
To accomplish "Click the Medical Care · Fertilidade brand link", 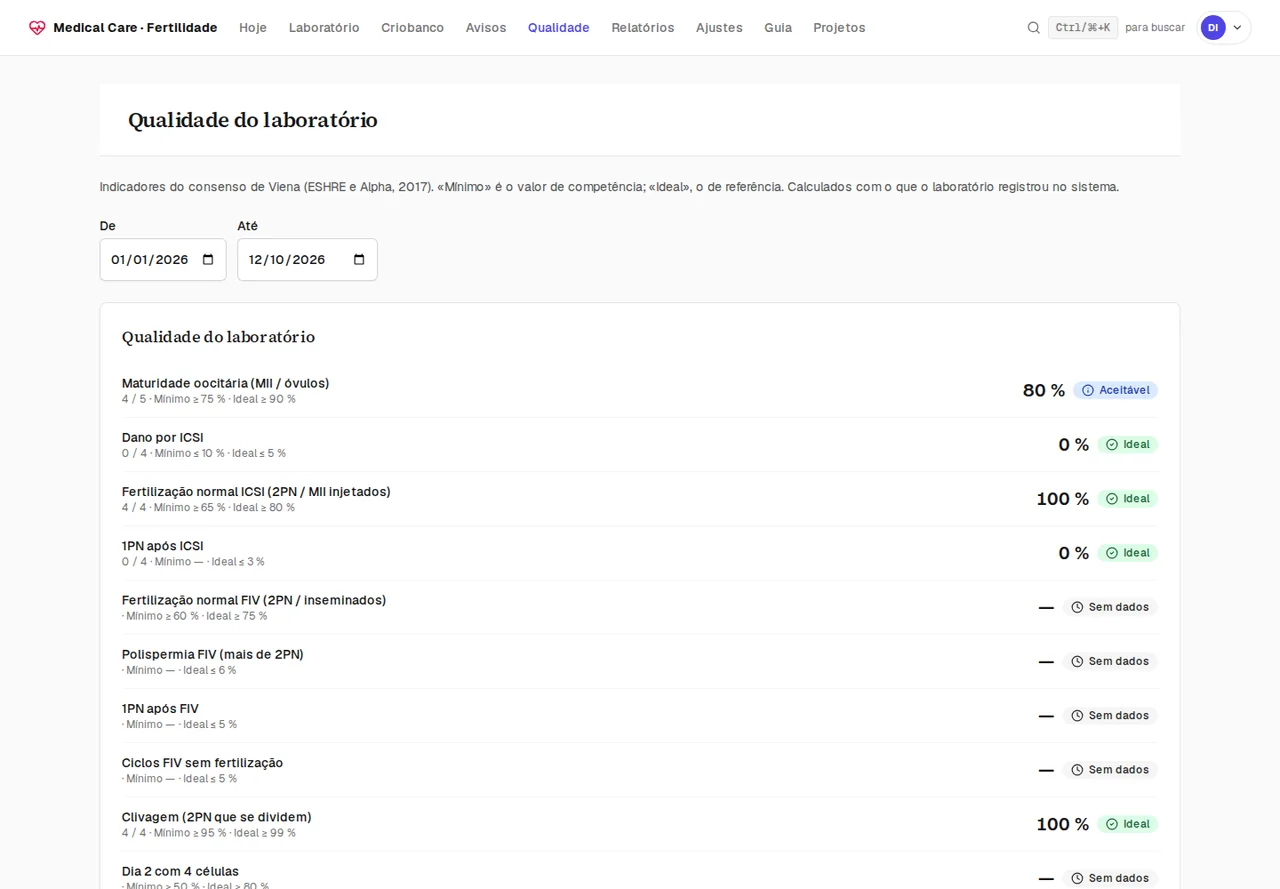I will point(123,28).
